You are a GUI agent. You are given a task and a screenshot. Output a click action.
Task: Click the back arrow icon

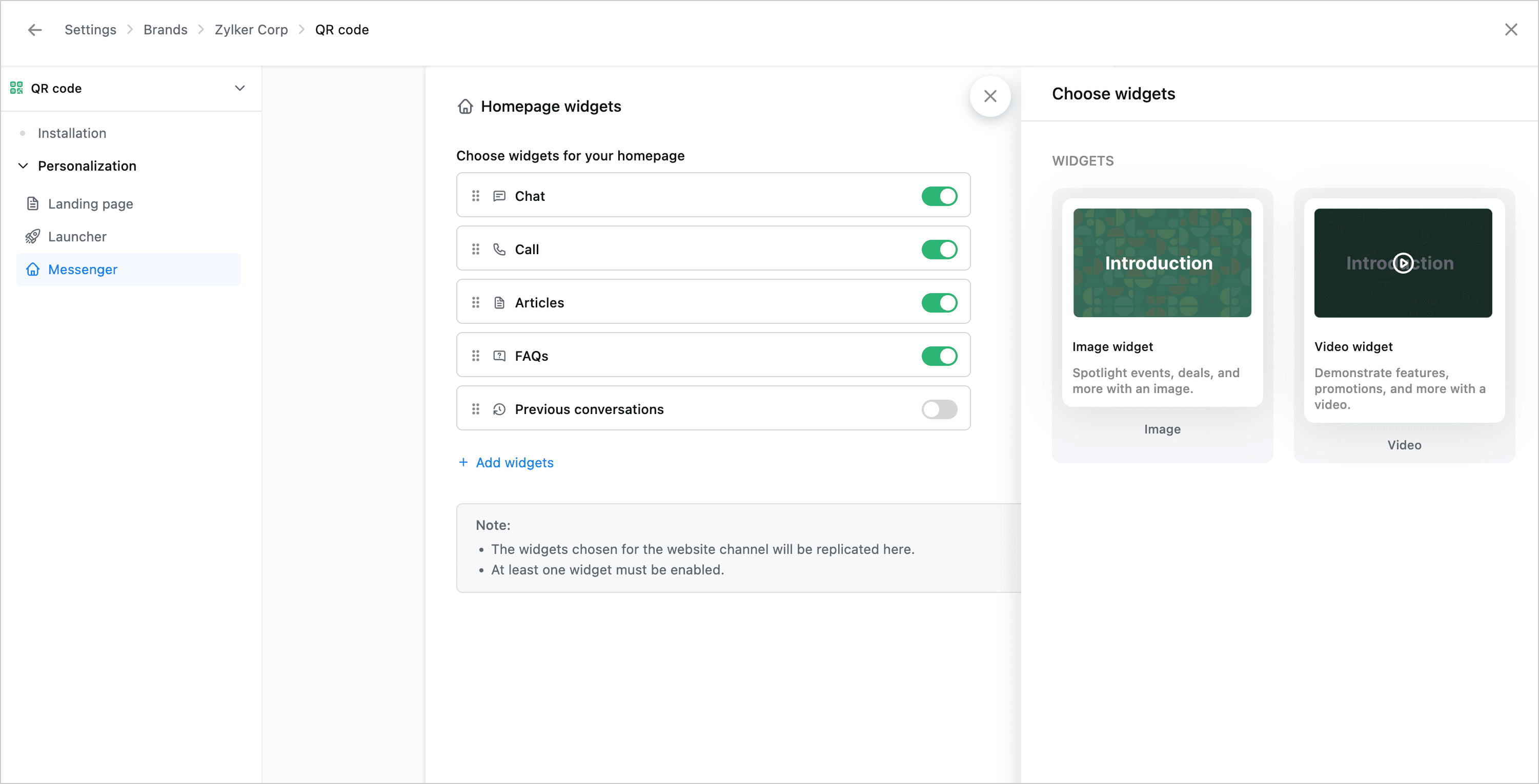pos(35,30)
